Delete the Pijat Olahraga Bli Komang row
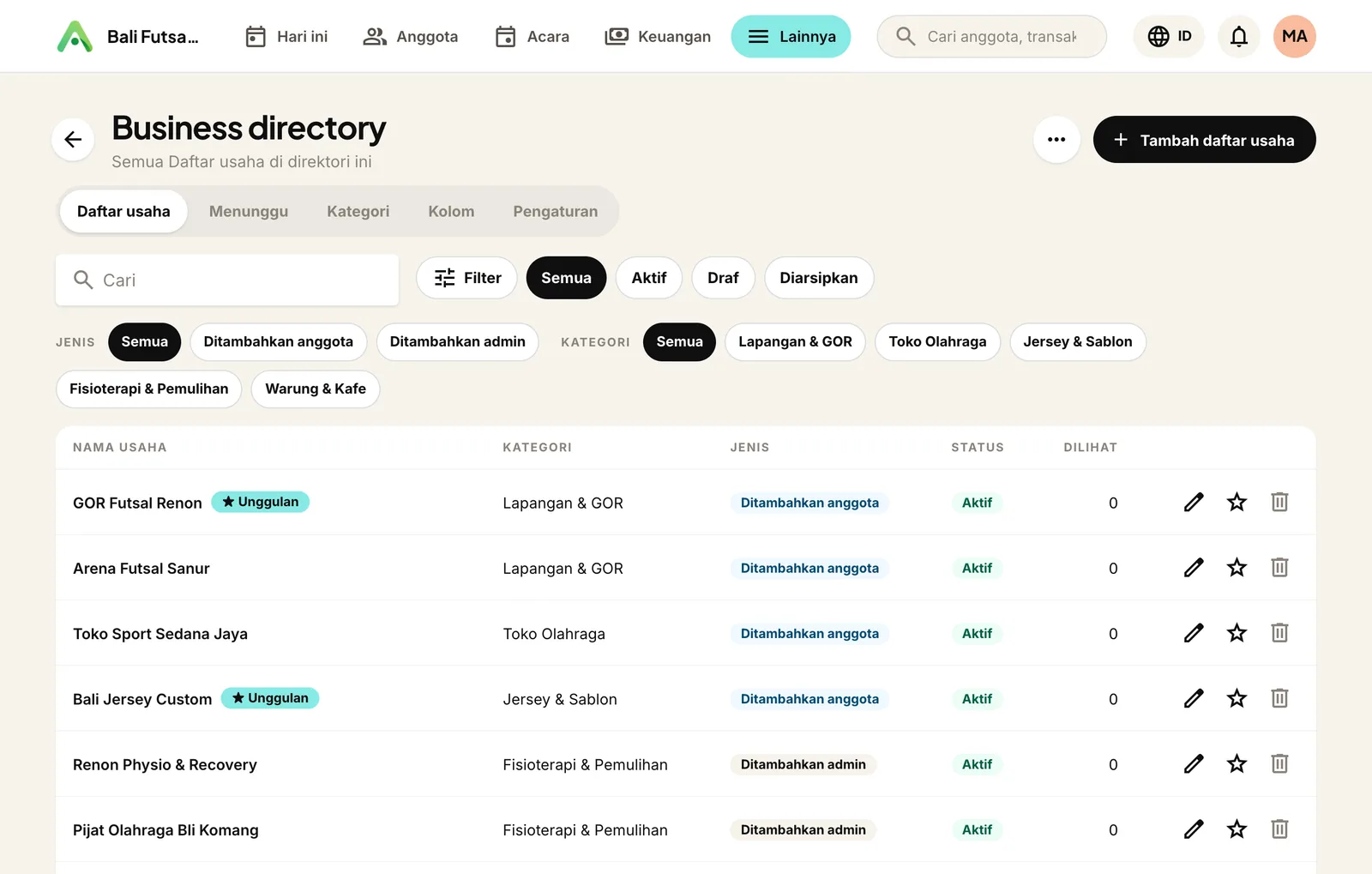The height and width of the screenshot is (874, 1372). 1279,829
